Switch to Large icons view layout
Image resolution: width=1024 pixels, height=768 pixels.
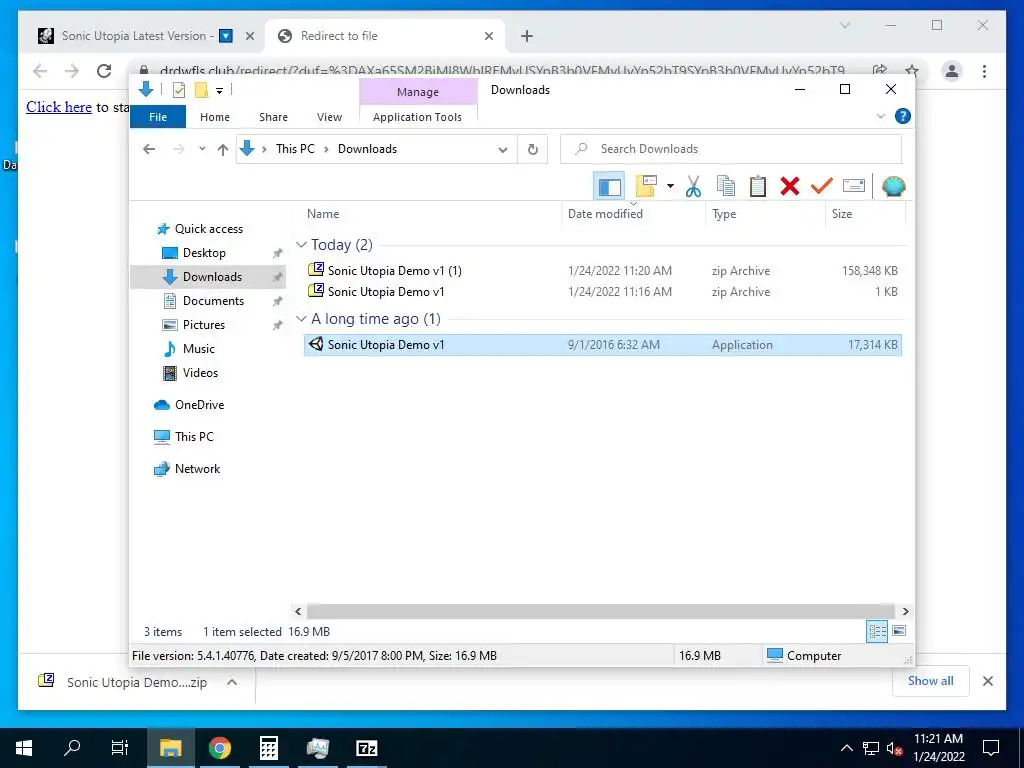coord(899,631)
